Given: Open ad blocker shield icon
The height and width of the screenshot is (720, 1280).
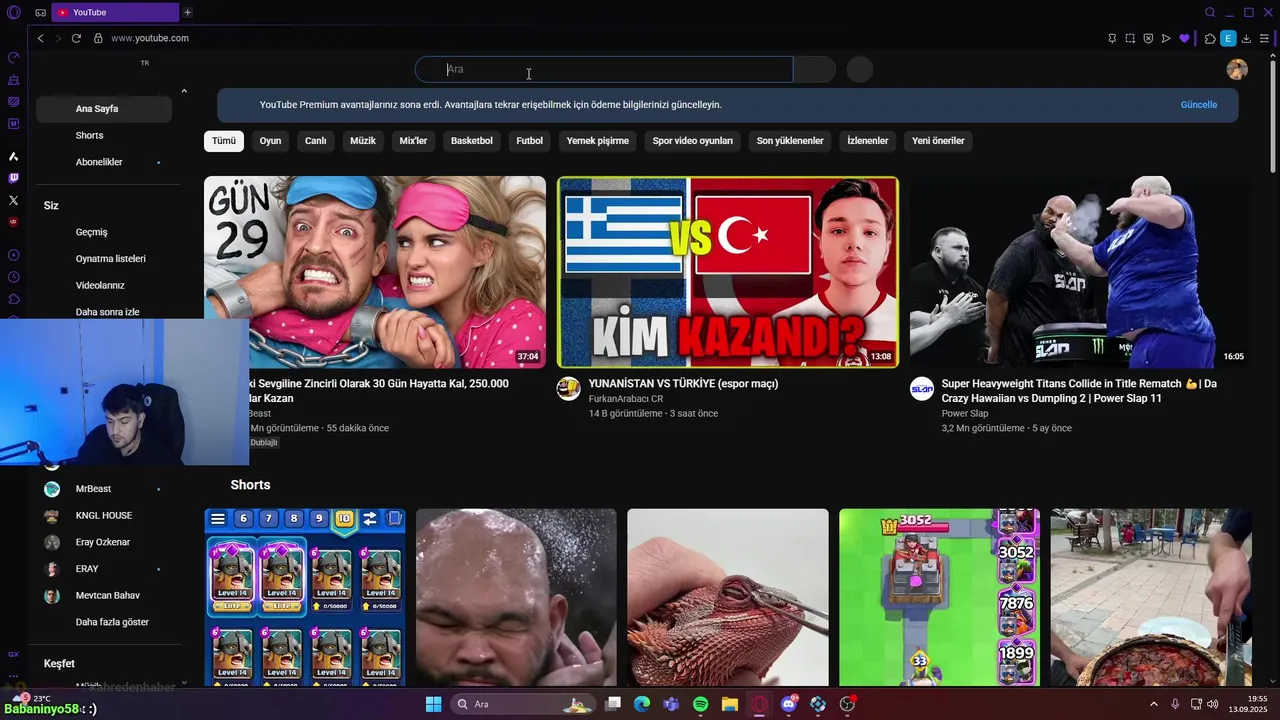Looking at the screenshot, I should (1148, 38).
